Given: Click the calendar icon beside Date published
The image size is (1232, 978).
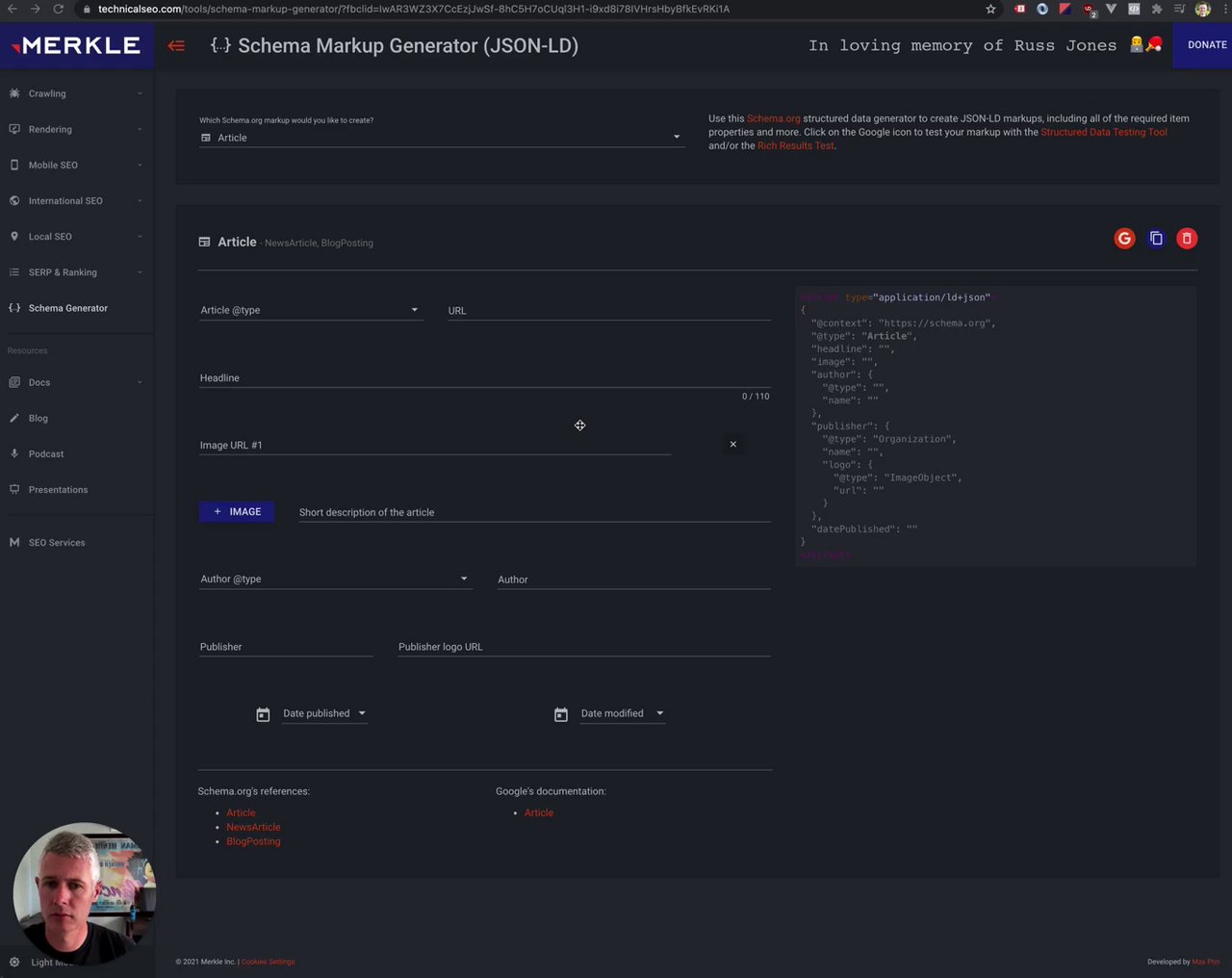Looking at the screenshot, I should click(263, 714).
